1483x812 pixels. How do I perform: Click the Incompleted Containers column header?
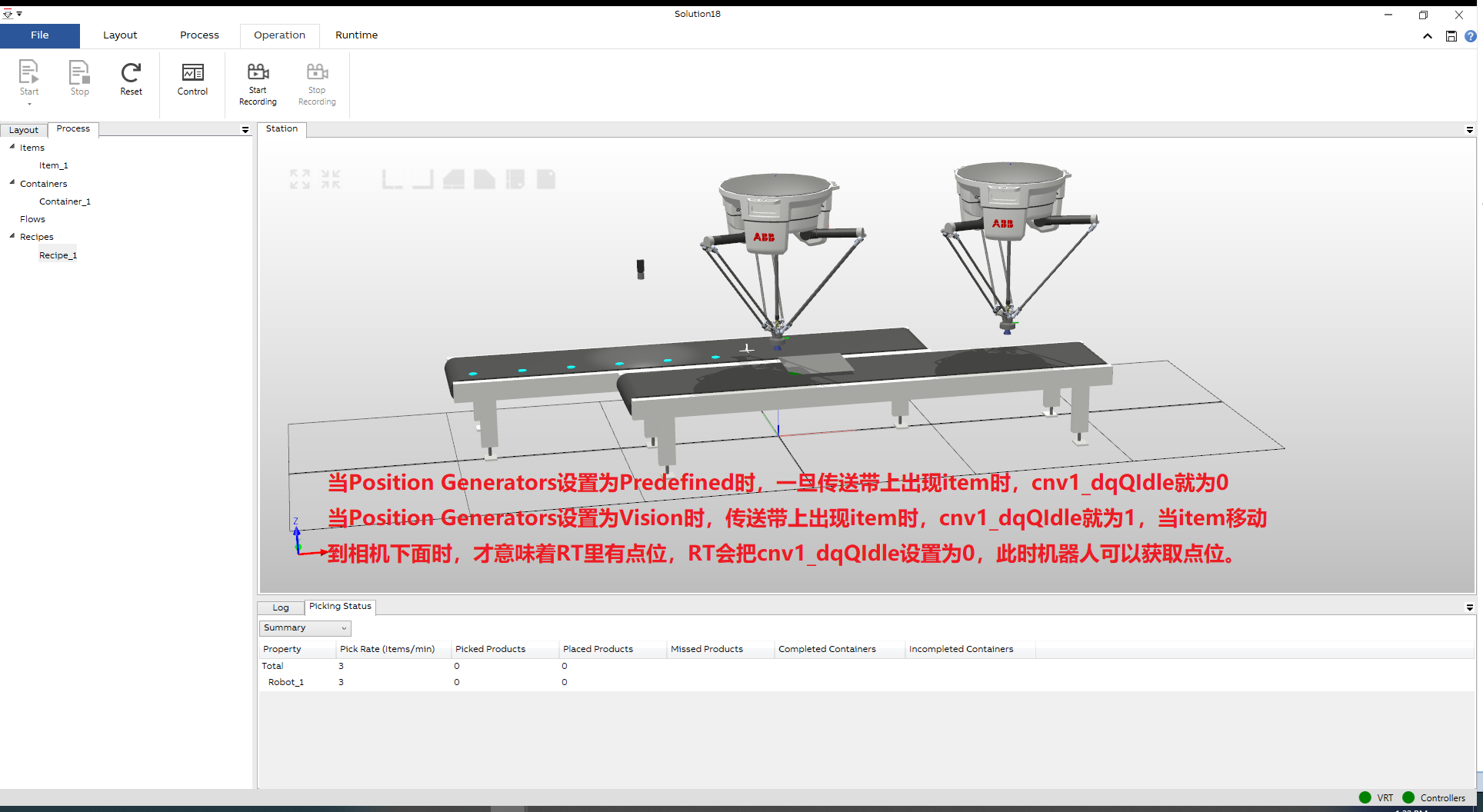970,650
